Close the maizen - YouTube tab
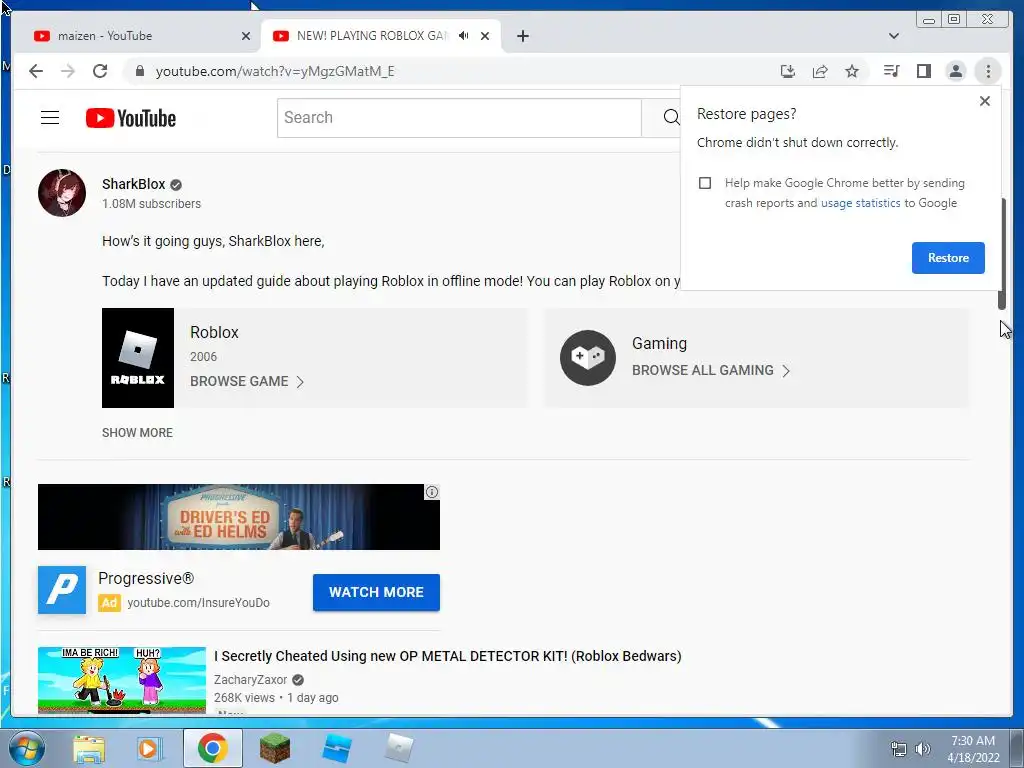1024x768 pixels. click(246, 36)
